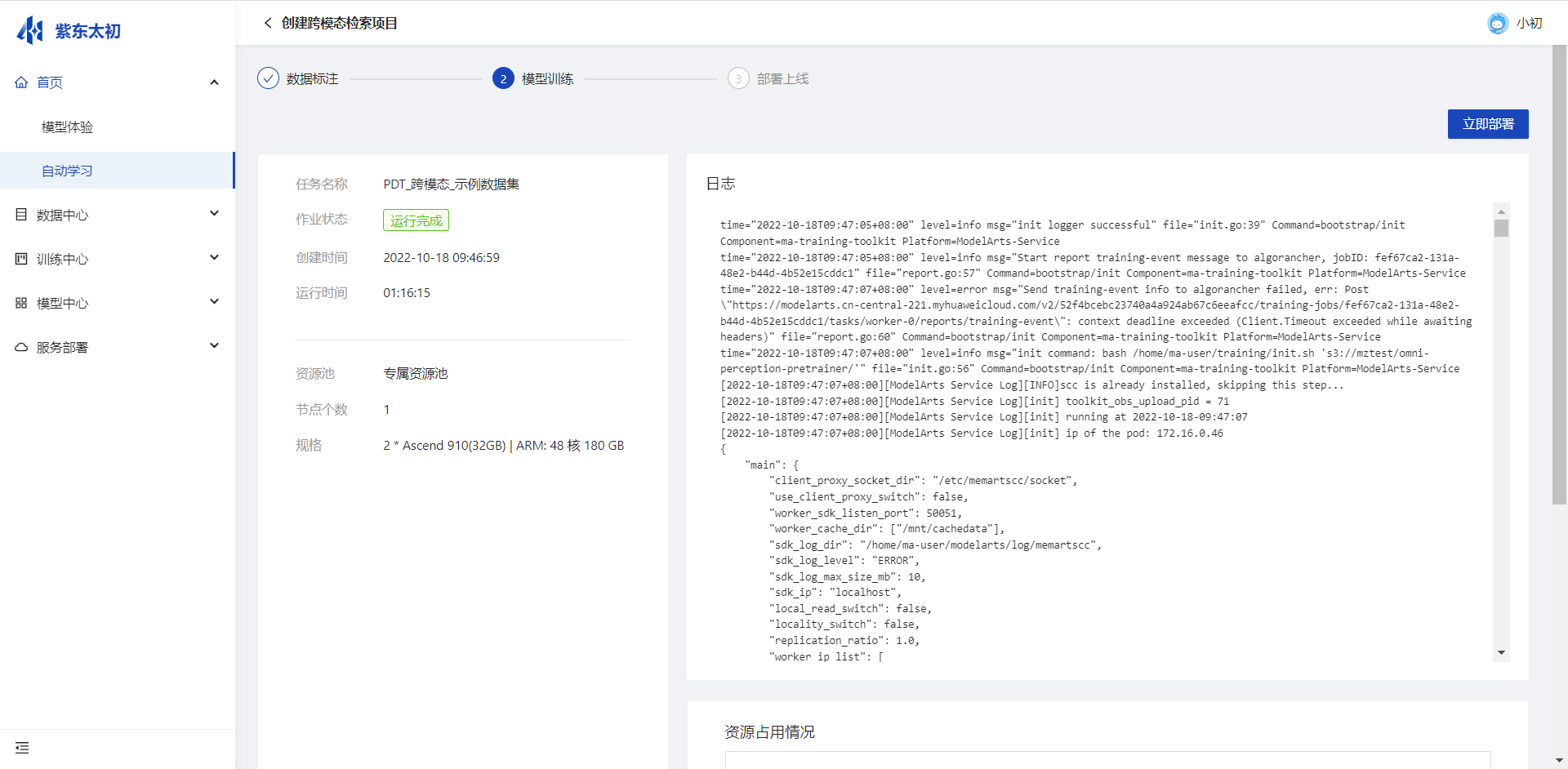Viewport: 1568px width, 769px height.
Task: Open 模型中心 menu label
Action: 62,303
